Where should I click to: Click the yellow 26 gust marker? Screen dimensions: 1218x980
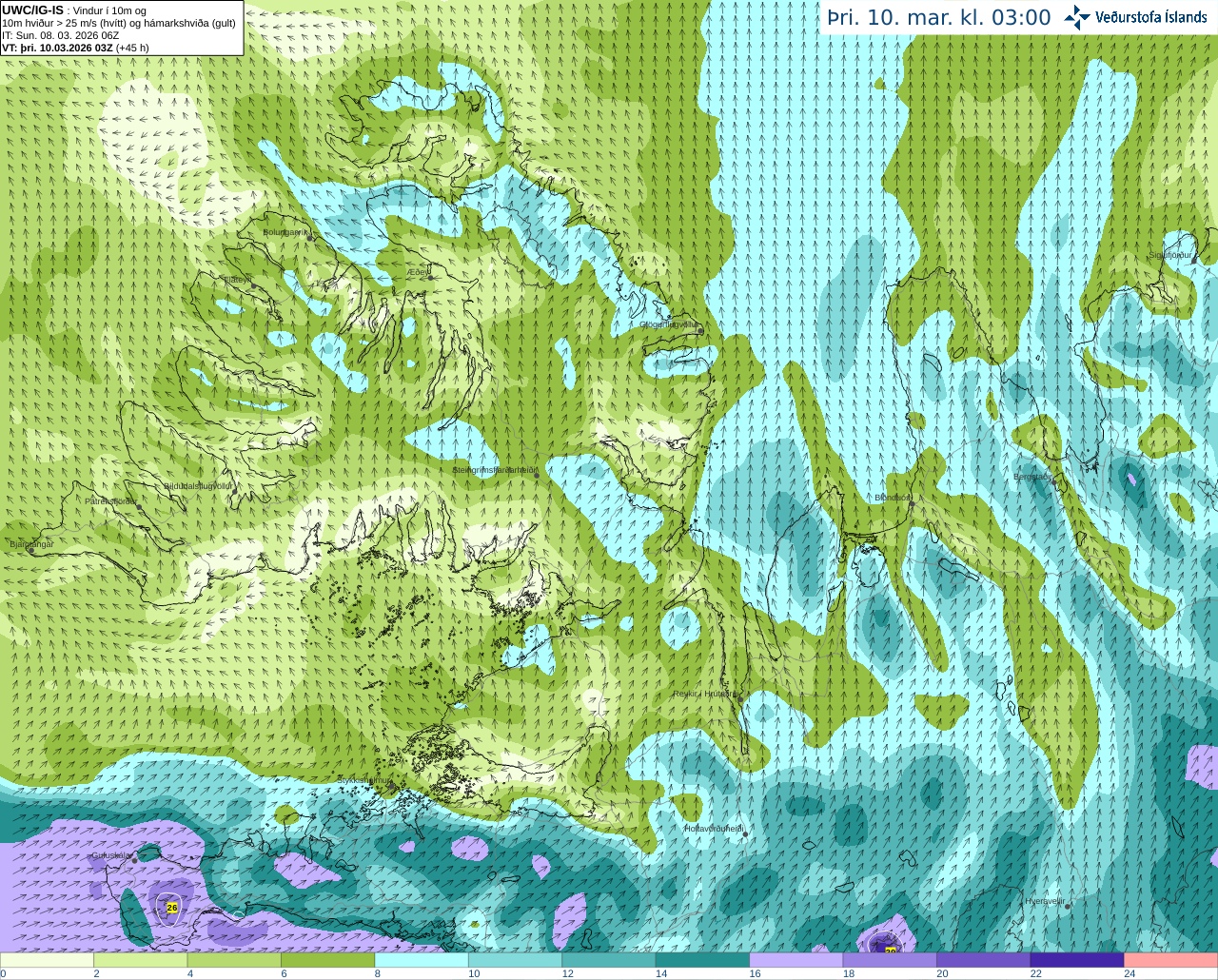171,908
